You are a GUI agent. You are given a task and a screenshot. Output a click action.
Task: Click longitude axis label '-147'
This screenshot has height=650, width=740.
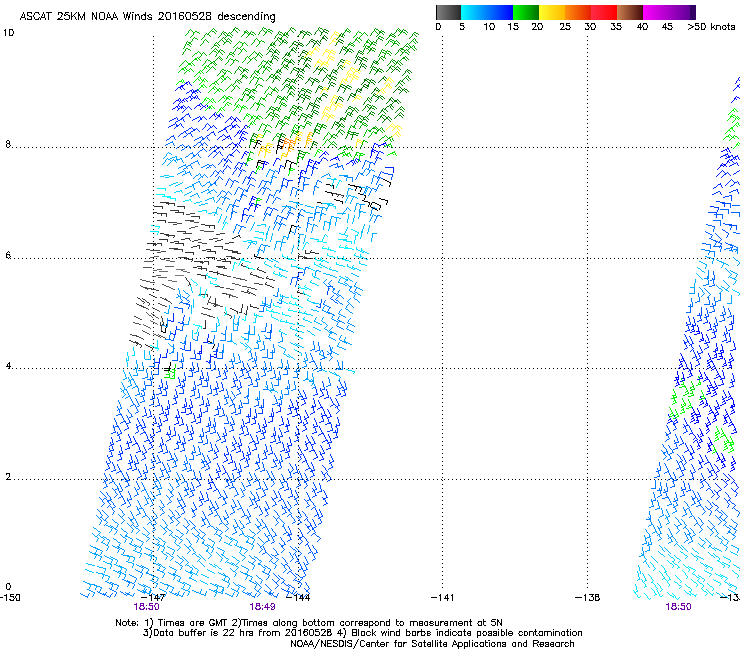(x=153, y=598)
